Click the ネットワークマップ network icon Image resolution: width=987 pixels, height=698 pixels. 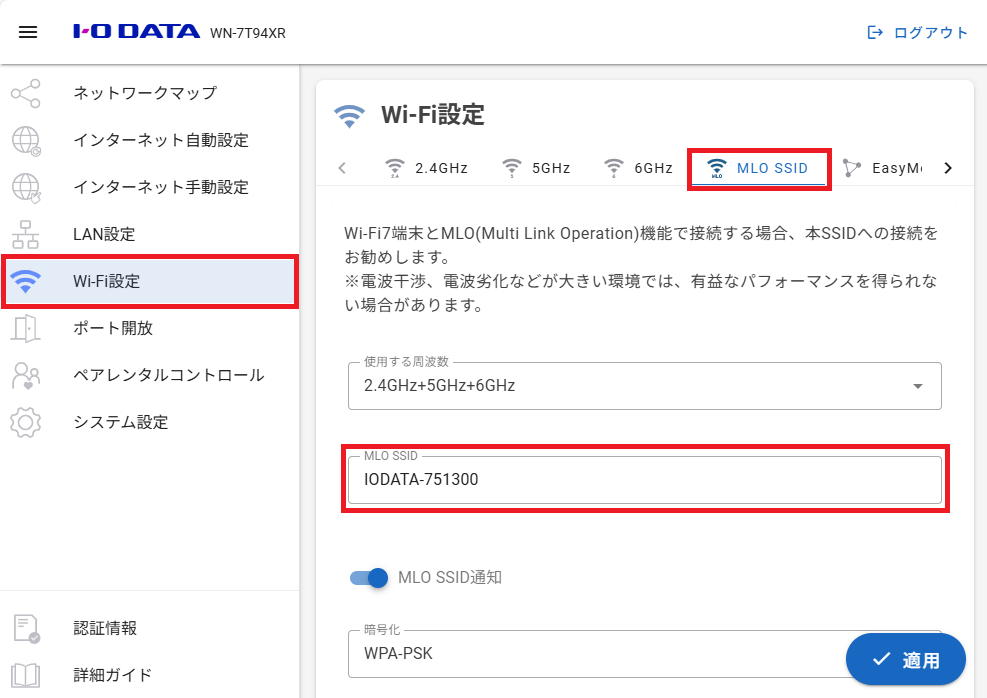[25, 93]
